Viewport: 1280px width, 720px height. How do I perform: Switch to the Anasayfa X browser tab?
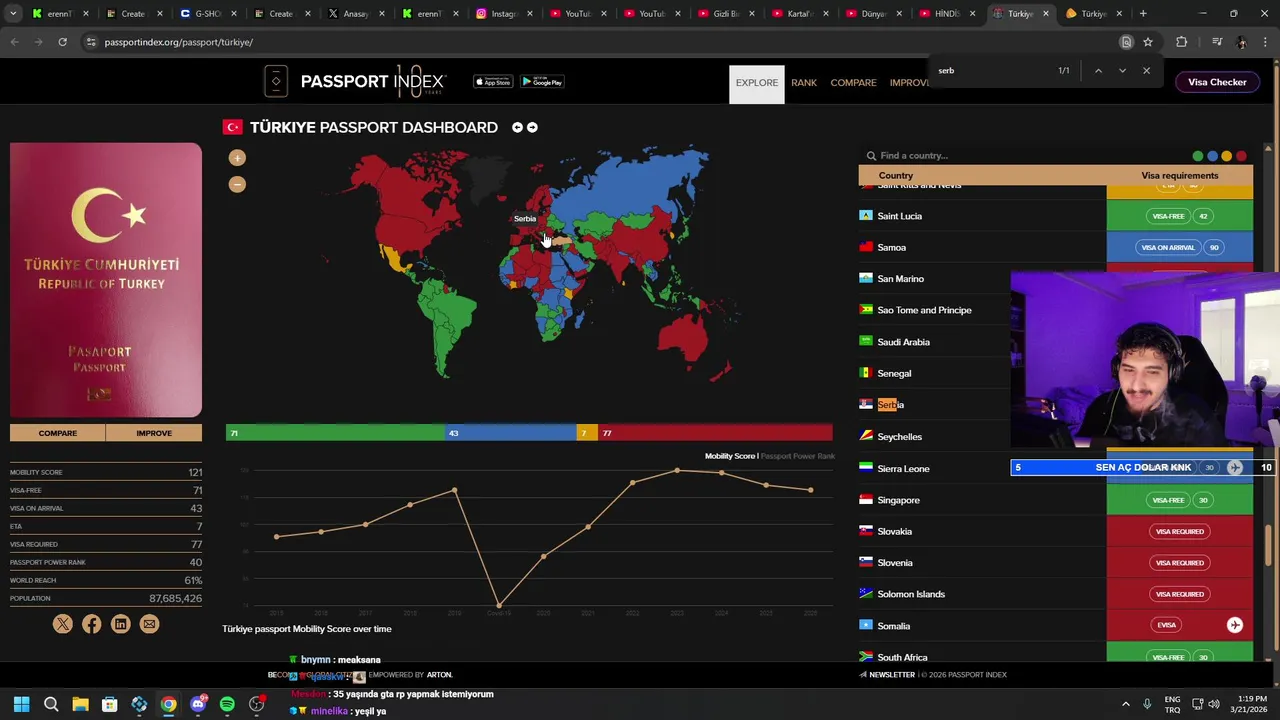click(357, 14)
